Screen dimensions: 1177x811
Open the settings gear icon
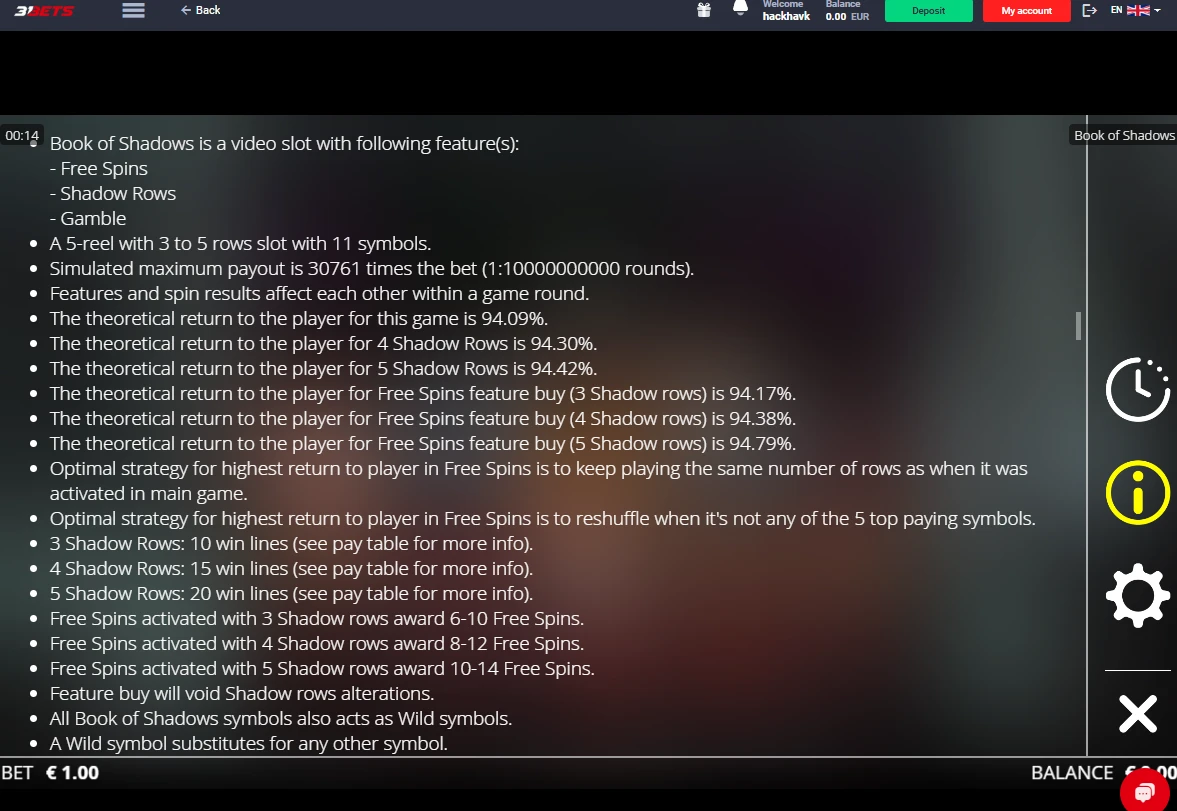[1137, 595]
